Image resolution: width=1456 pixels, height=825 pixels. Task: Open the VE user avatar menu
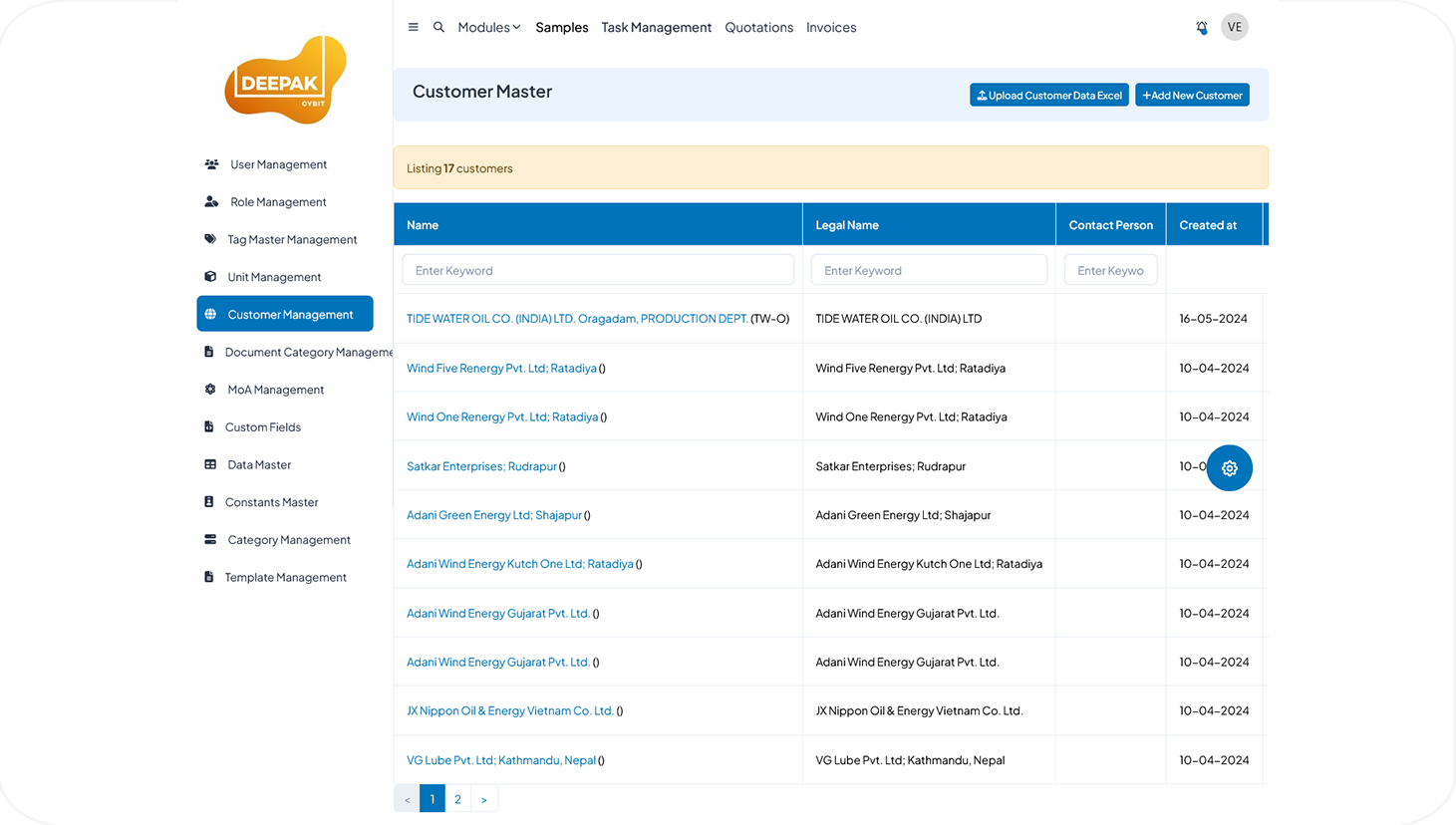[x=1234, y=27]
